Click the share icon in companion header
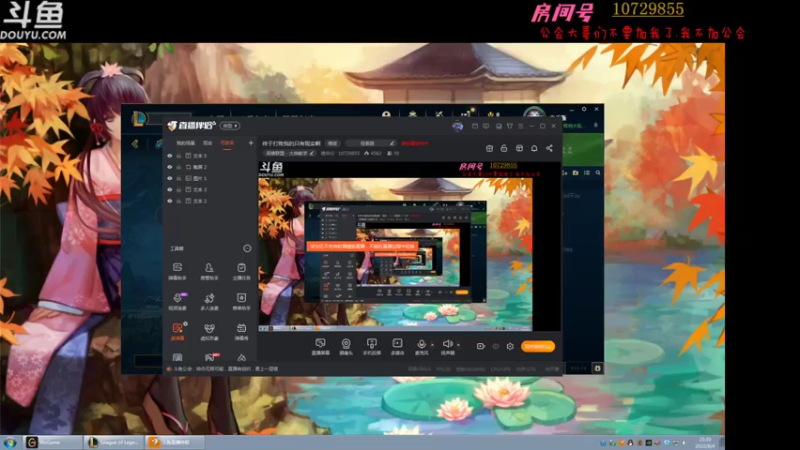The image size is (800, 450). pos(549,148)
